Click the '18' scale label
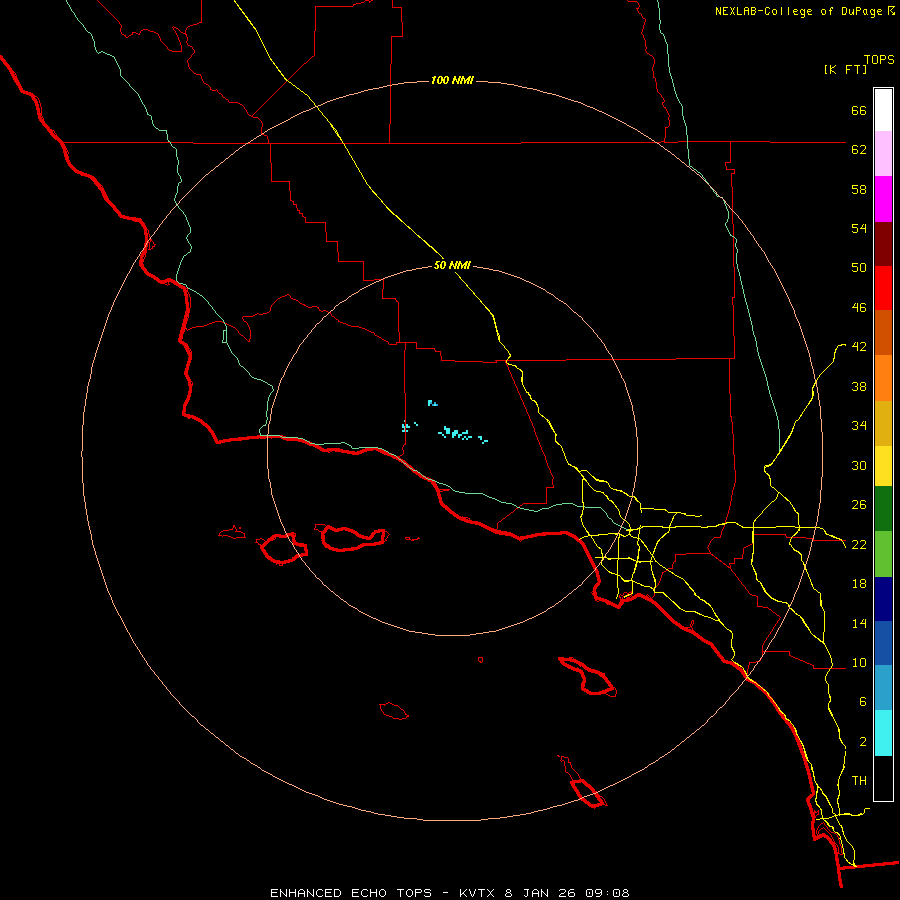The height and width of the screenshot is (900, 900). [859, 584]
